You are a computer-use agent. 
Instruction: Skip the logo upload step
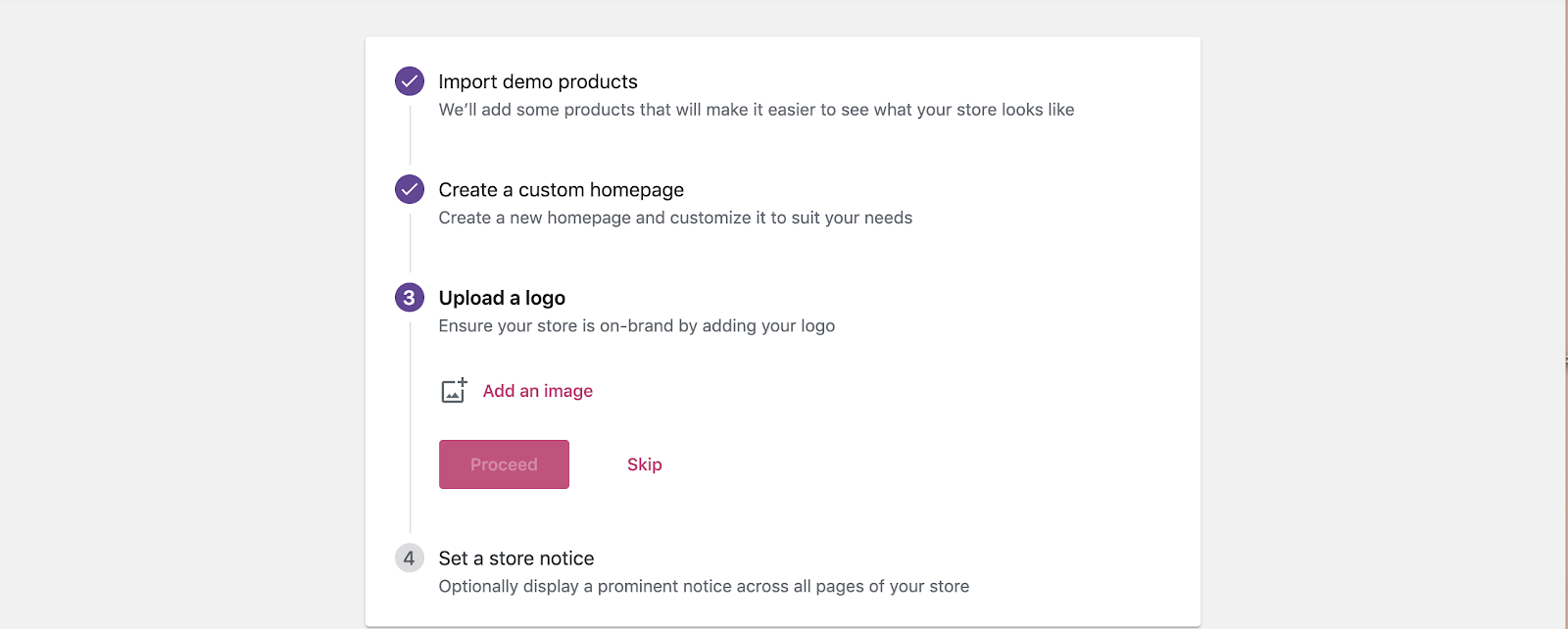[645, 464]
